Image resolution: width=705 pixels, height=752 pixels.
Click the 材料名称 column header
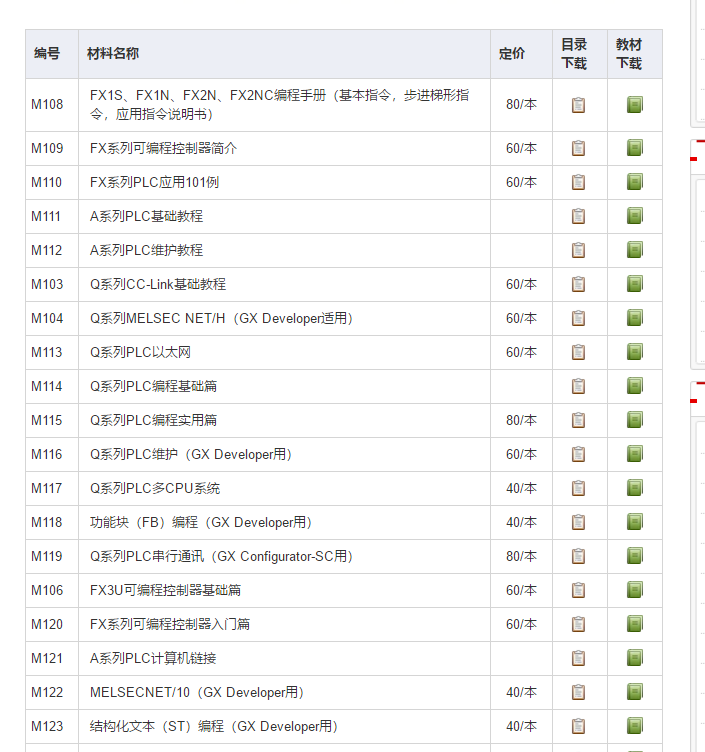112,54
